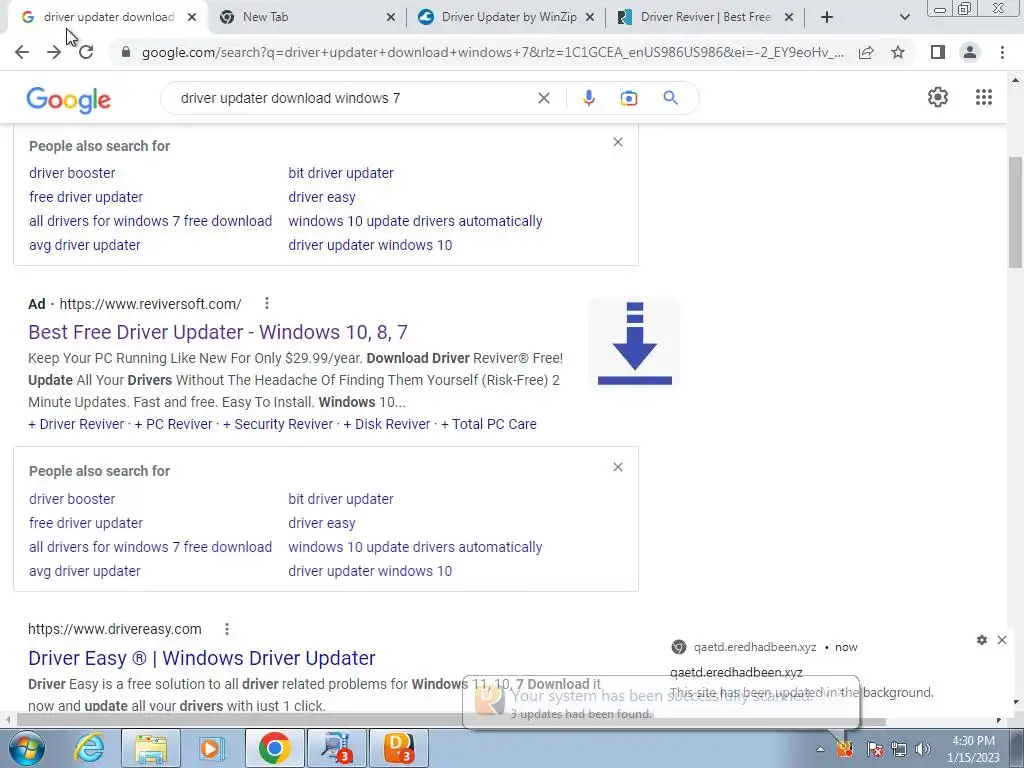Go back using browser back arrow
1024x768 pixels.
pyautogui.click(x=22, y=52)
